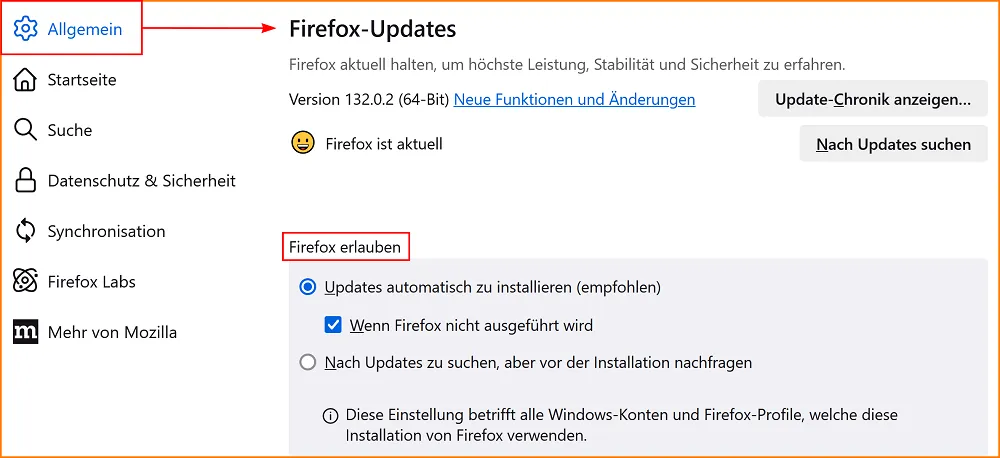
Task: Go to Datenschutz & Sicherheit settings
Action: 141,181
